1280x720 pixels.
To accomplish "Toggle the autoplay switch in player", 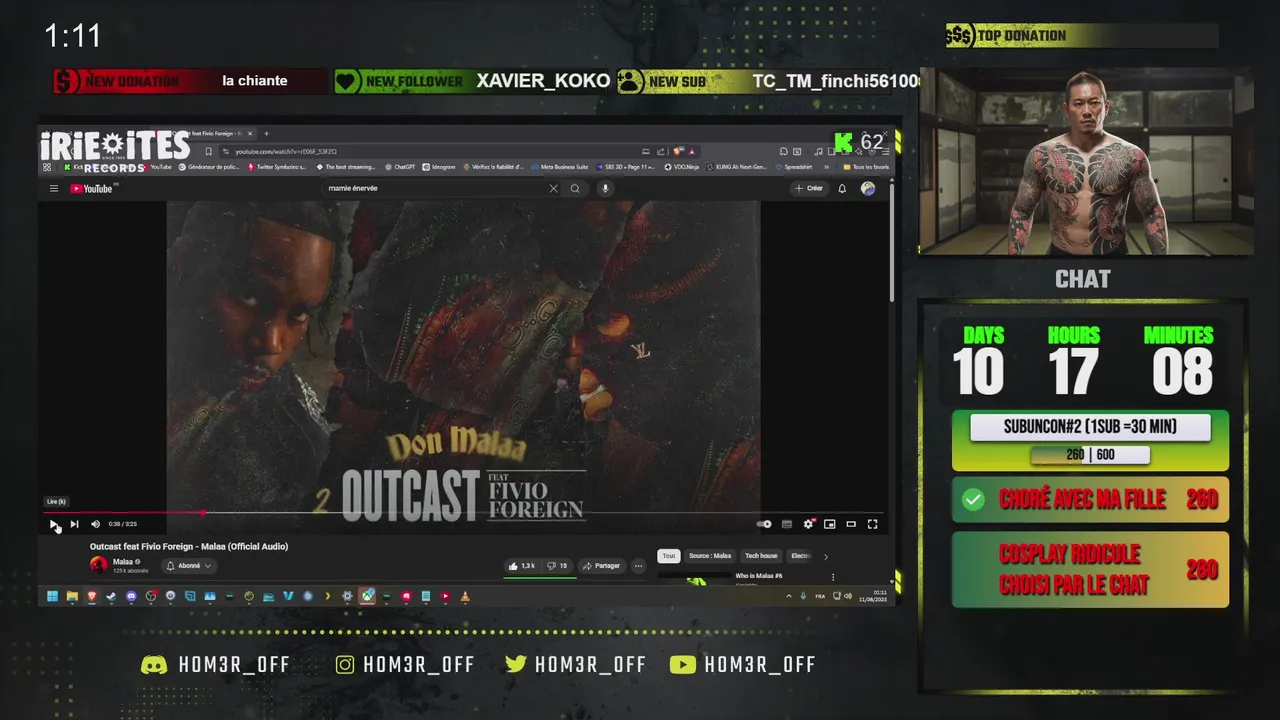I will tap(765, 524).
